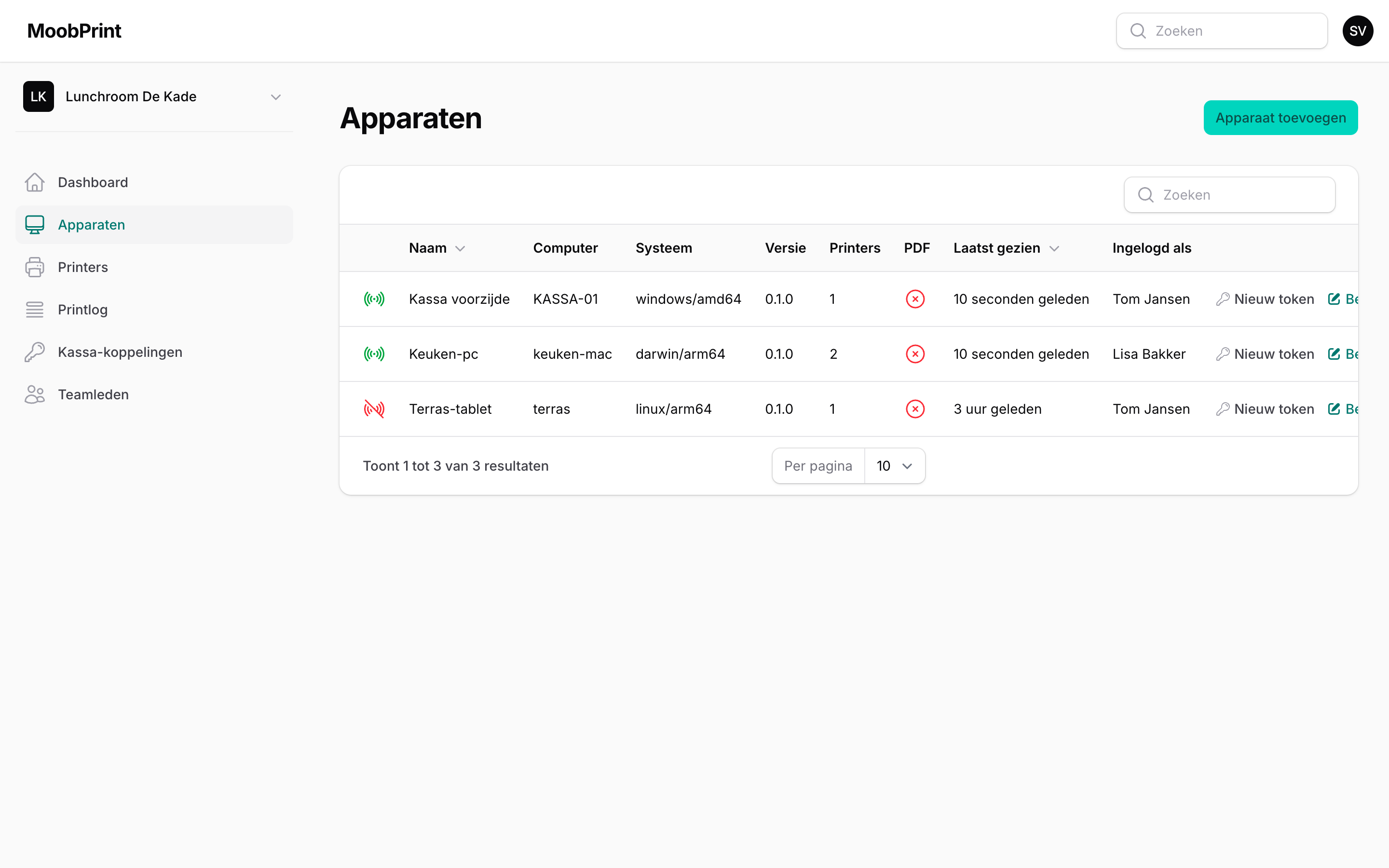Open the Teamleden menu item
Screen dimensions: 1389x868
154,394
